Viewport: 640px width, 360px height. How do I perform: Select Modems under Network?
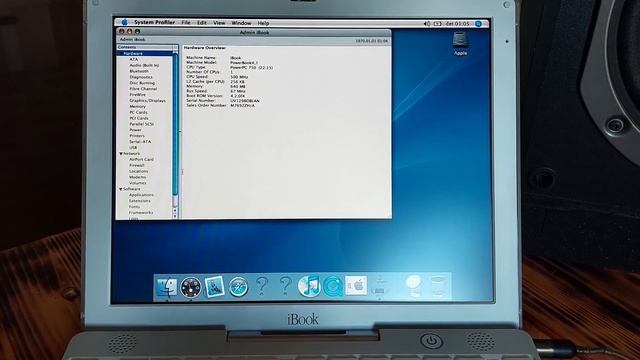(137, 177)
